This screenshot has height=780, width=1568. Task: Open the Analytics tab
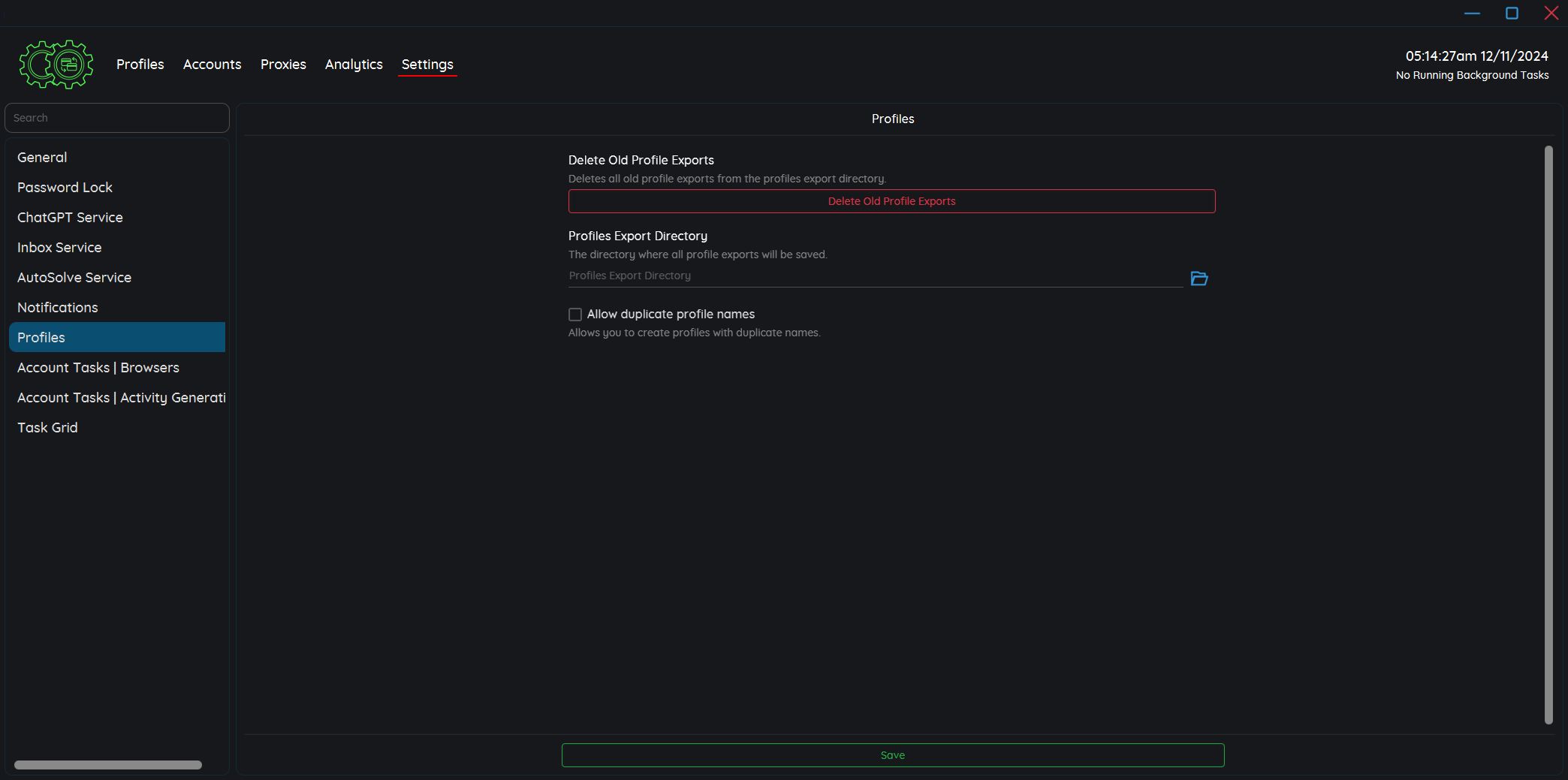(354, 65)
